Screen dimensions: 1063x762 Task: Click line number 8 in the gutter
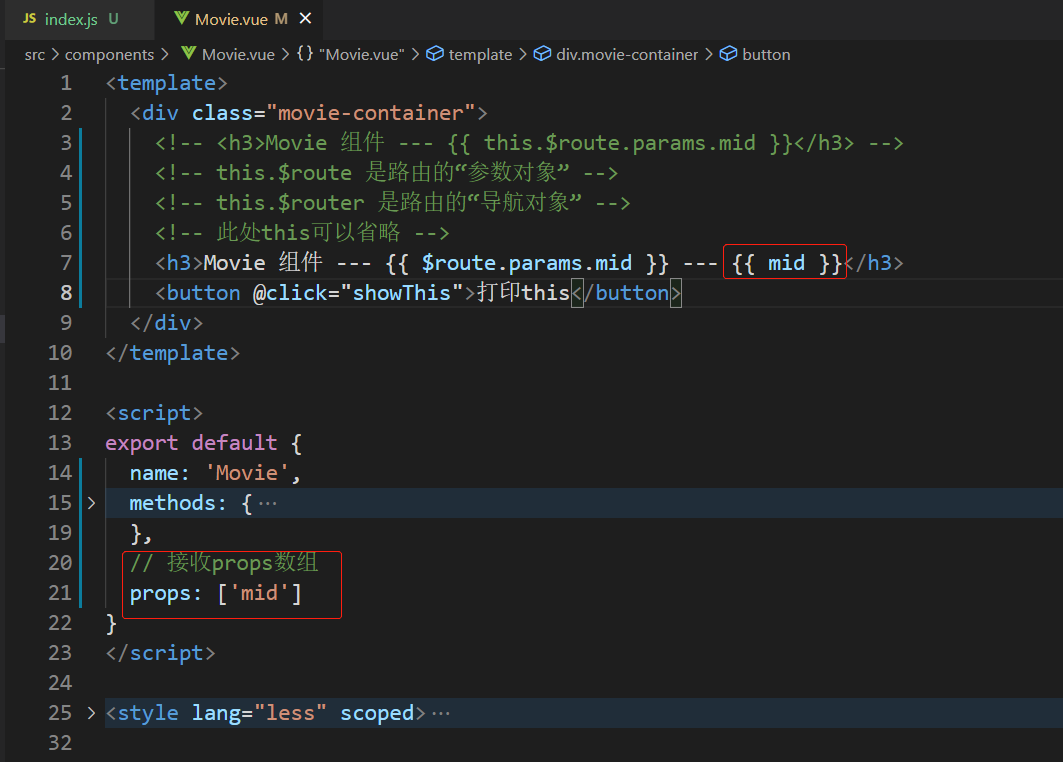pyautogui.click(x=66, y=293)
